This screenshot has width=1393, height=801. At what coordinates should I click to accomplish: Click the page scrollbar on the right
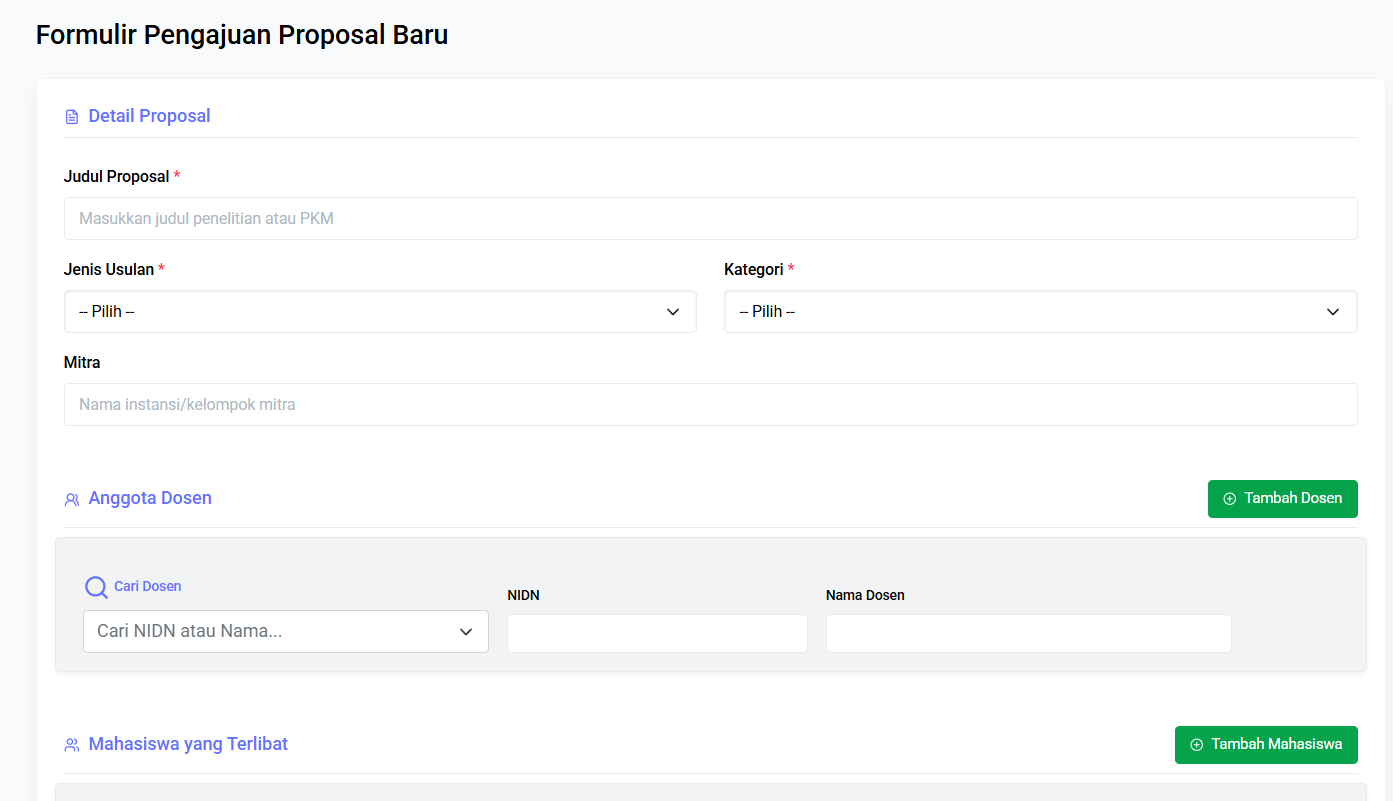pyautogui.click(x=1387, y=400)
